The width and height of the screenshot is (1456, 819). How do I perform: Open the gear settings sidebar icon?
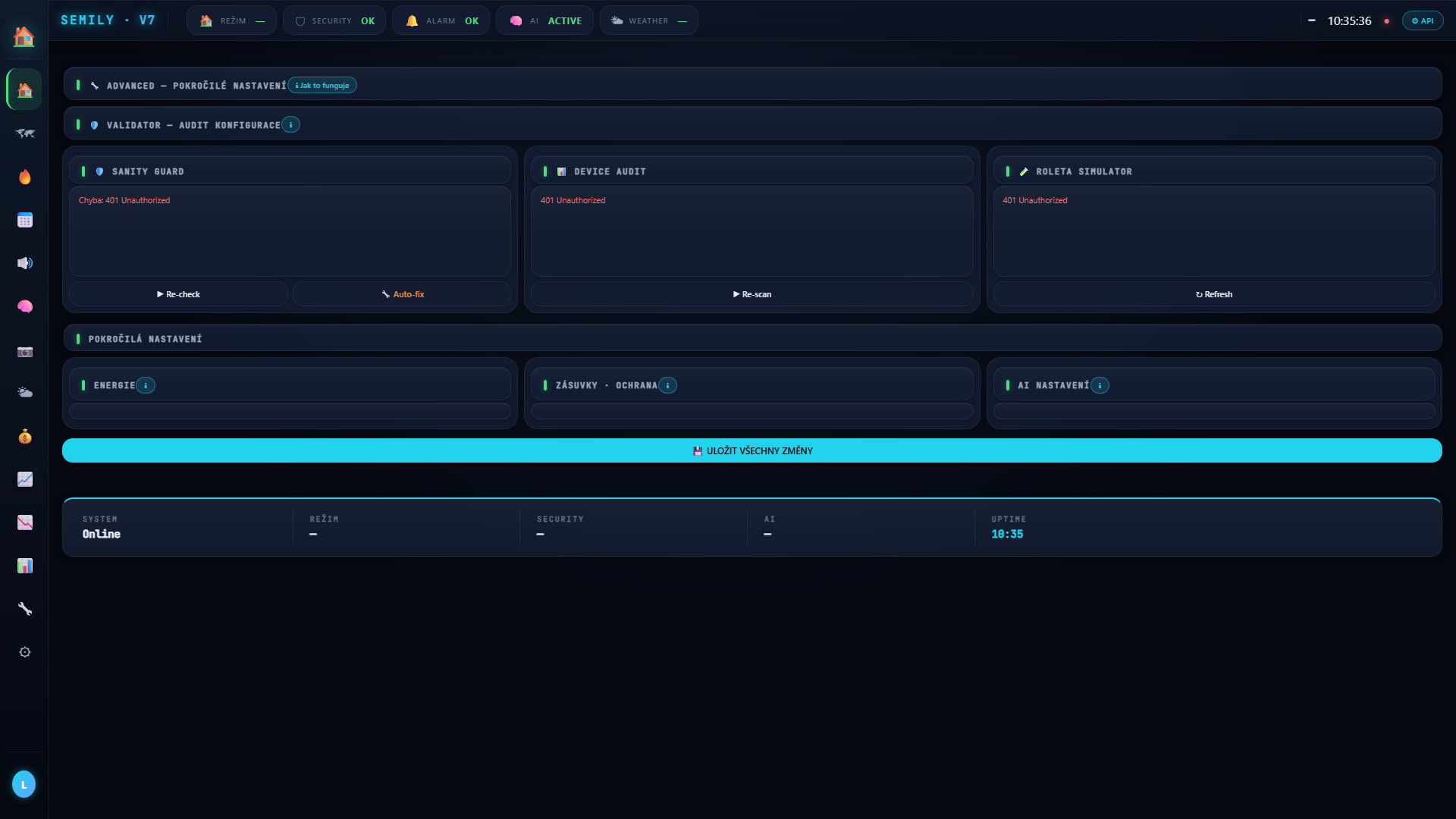pos(25,652)
